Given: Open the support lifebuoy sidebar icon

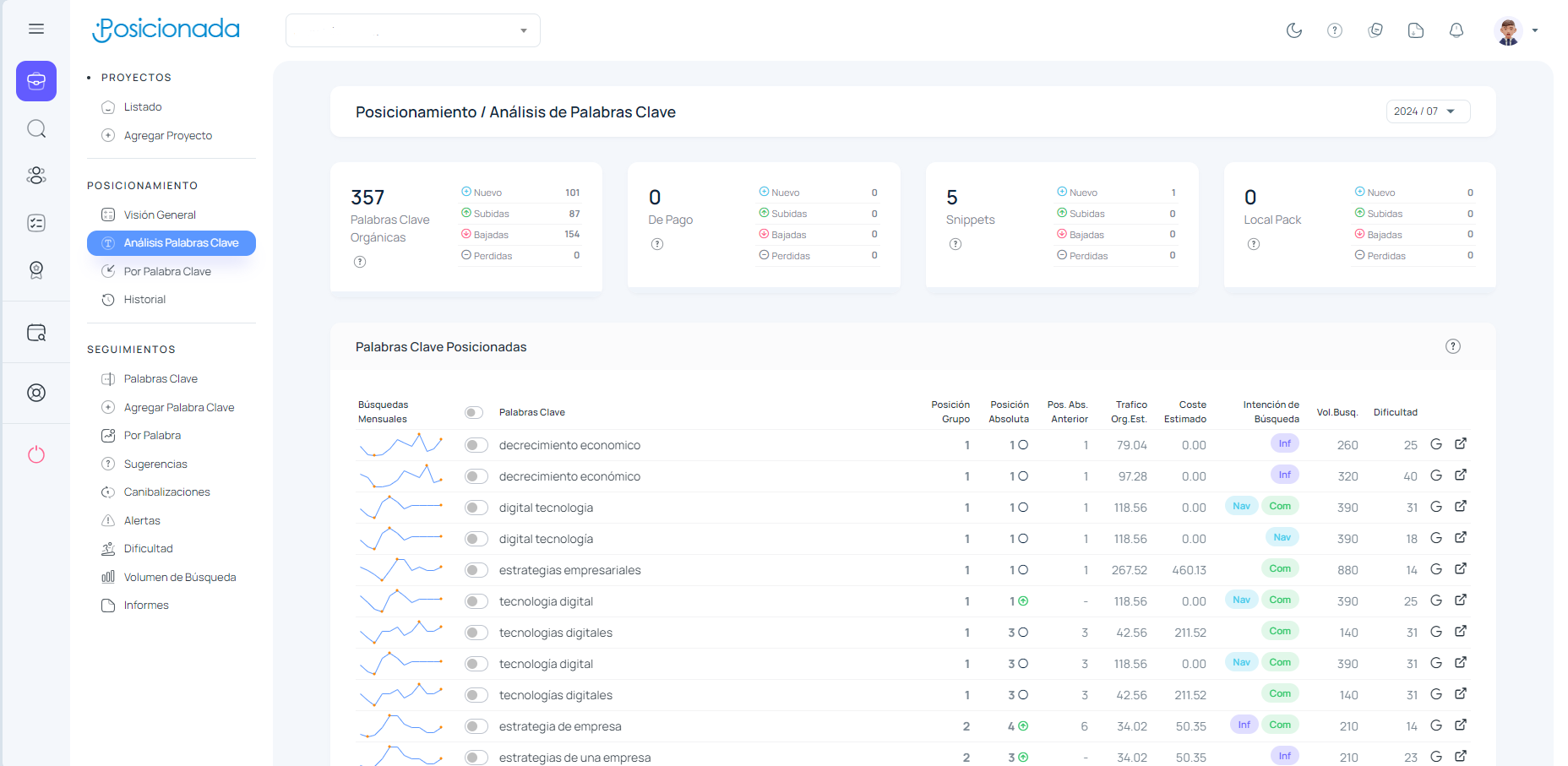Looking at the screenshot, I should pyautogui.click(x=36, y=393).
